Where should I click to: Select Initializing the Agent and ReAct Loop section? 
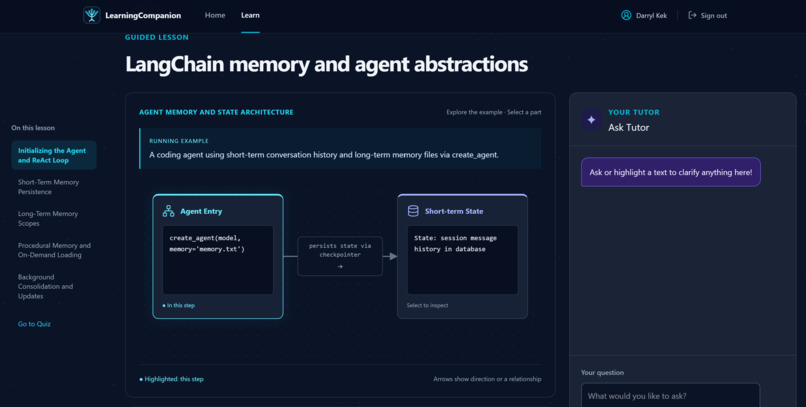pos(54,155)
